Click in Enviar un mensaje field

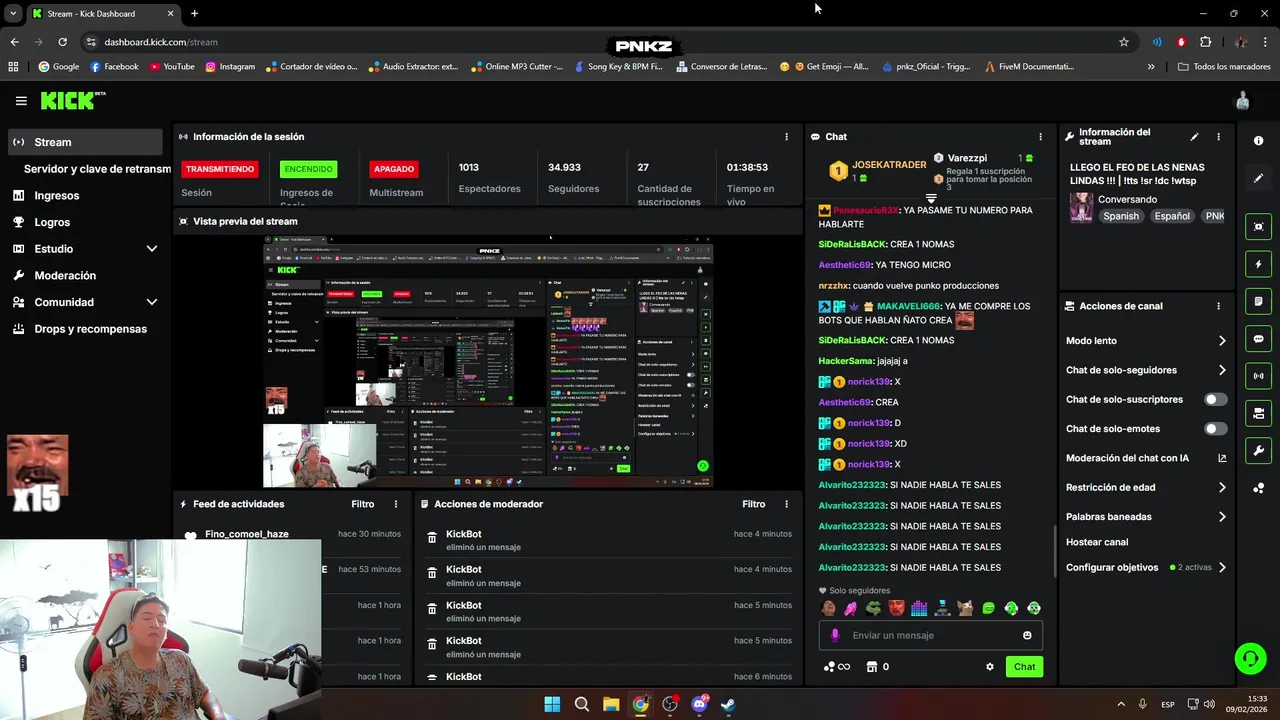tap(931, 635)
